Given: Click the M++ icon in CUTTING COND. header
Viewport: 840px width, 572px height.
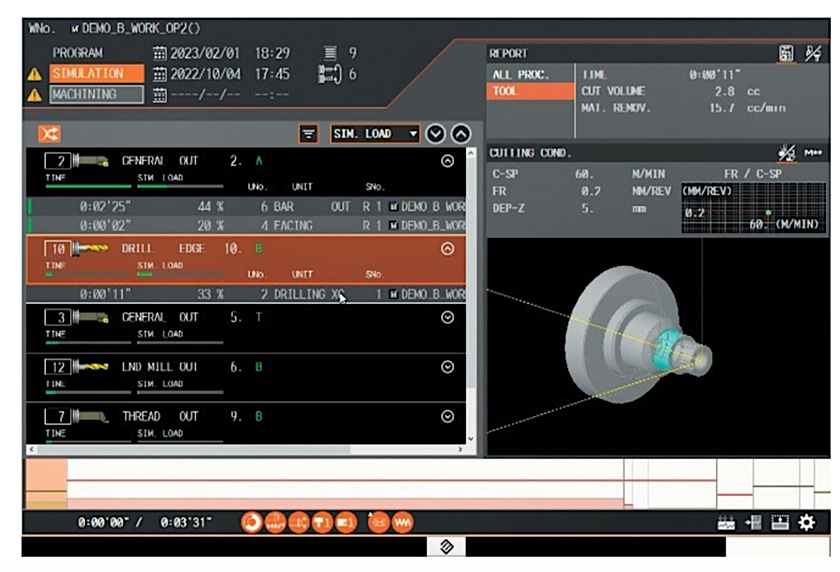Looking at the screenshot, I should tap(812, 152).
